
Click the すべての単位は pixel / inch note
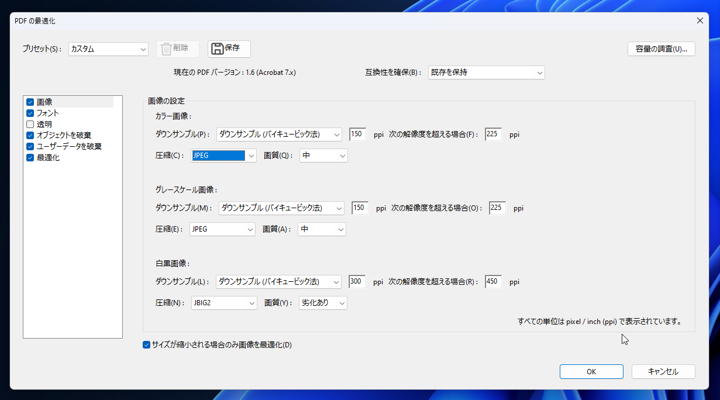point(600,321)
